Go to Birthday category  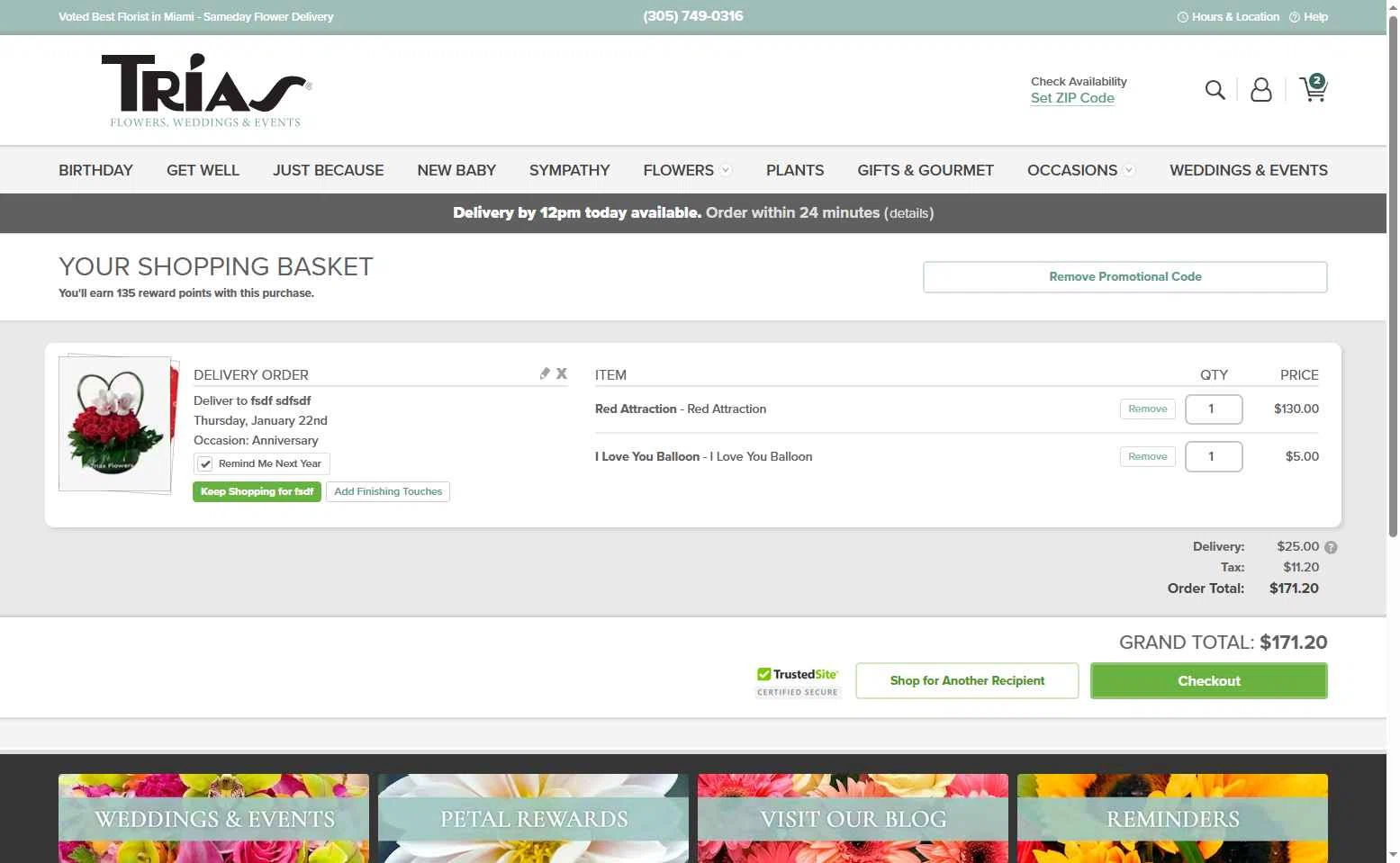click(x=95, y=170)
